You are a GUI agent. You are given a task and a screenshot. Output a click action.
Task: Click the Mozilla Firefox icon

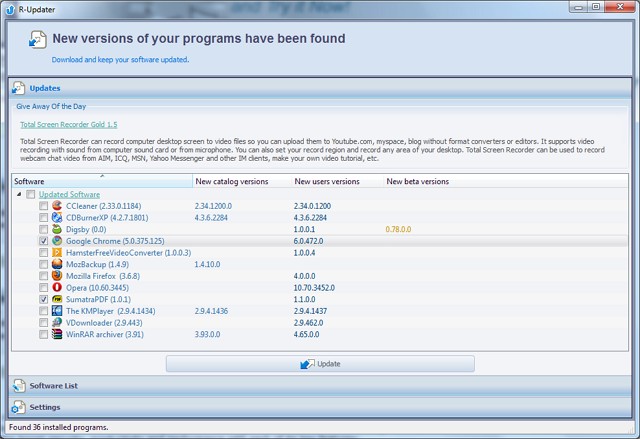tap(57, 276)
